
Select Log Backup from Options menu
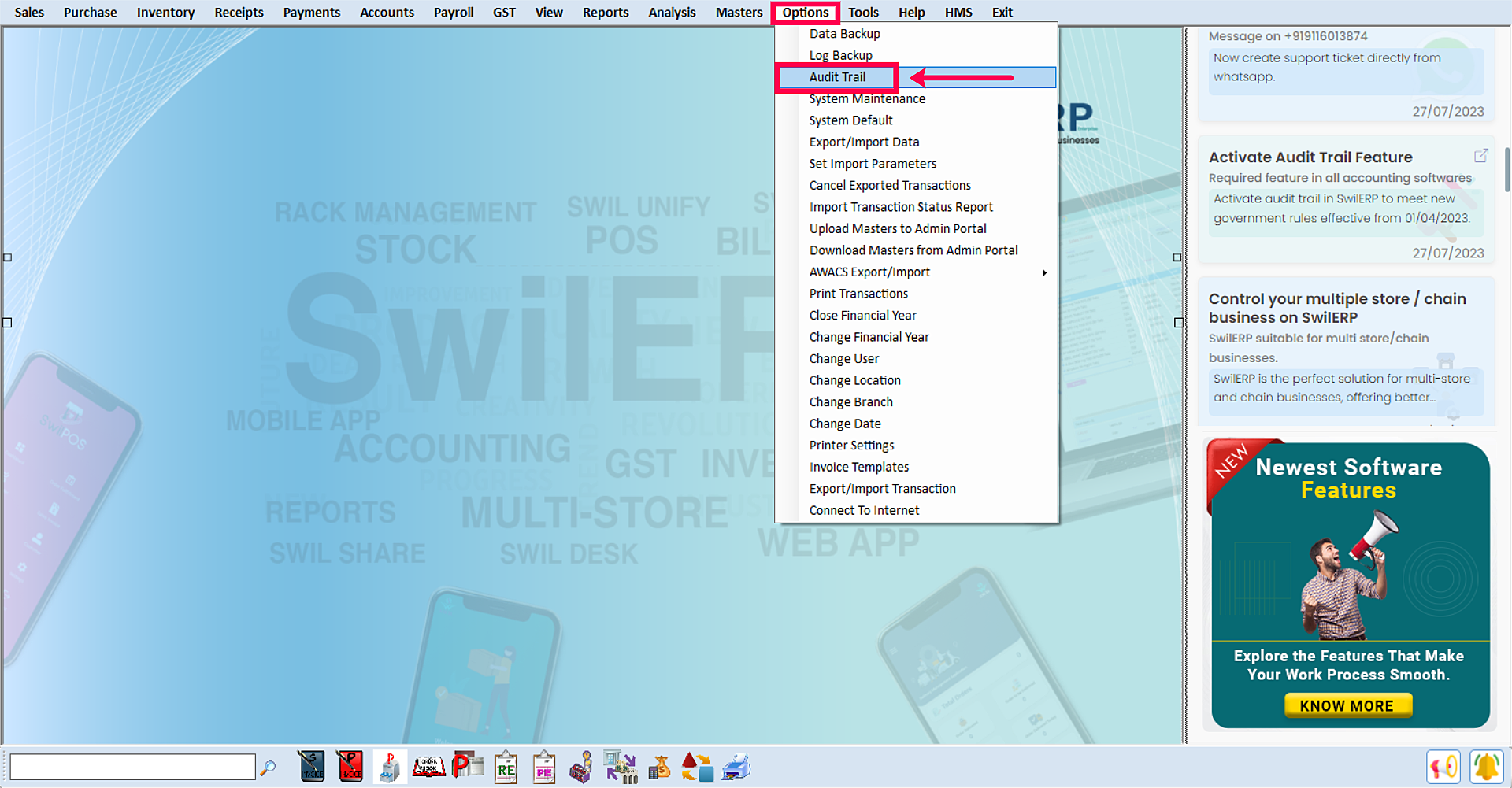(x=916, y=56)
